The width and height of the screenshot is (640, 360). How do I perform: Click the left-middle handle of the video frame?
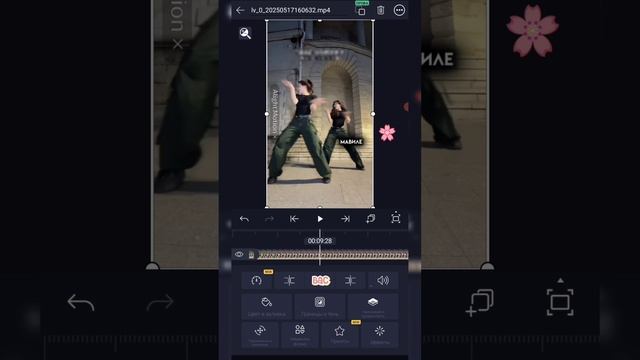click(x=267, y=114)
